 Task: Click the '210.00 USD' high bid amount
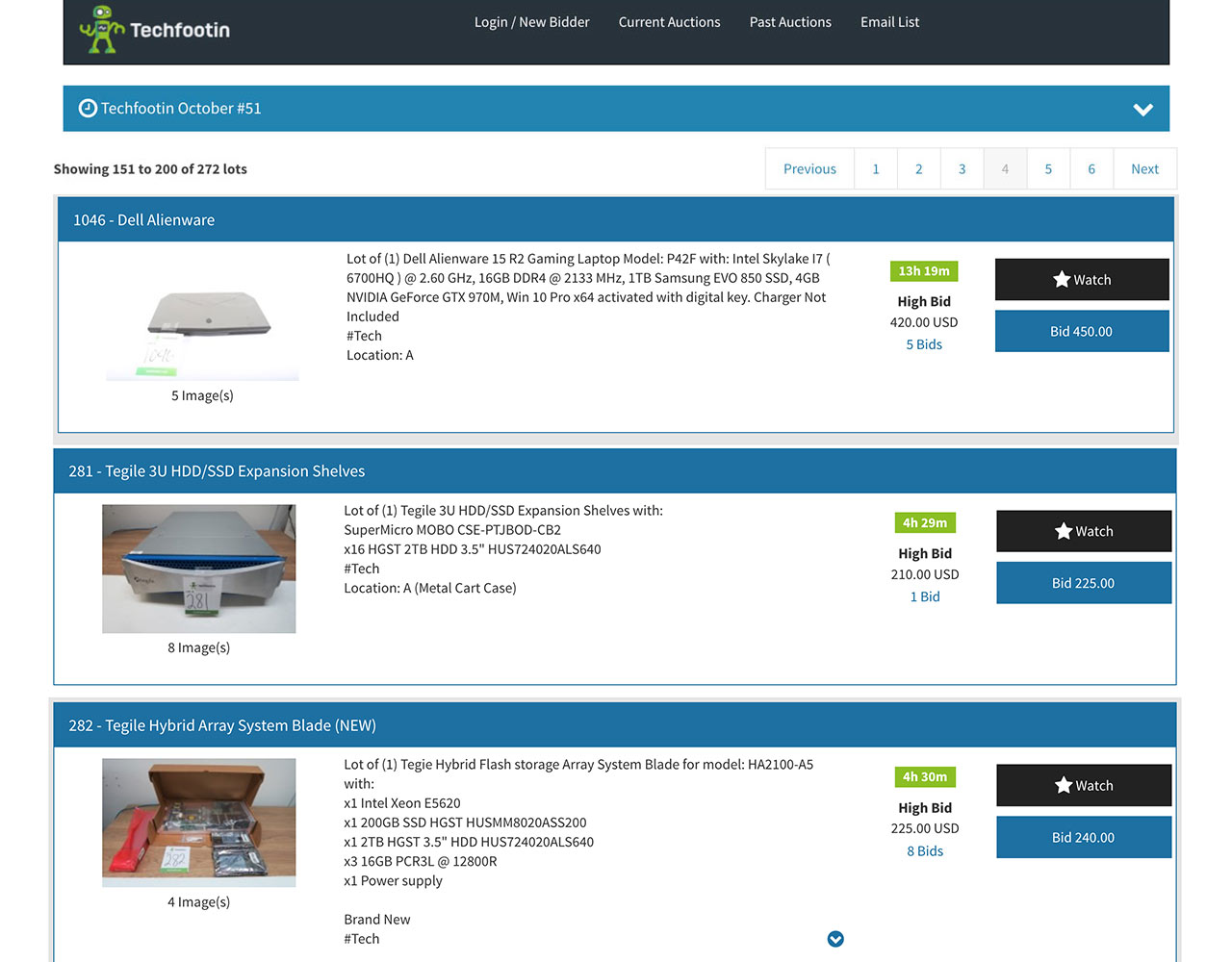pyautogui.click(x=925, y=574)
